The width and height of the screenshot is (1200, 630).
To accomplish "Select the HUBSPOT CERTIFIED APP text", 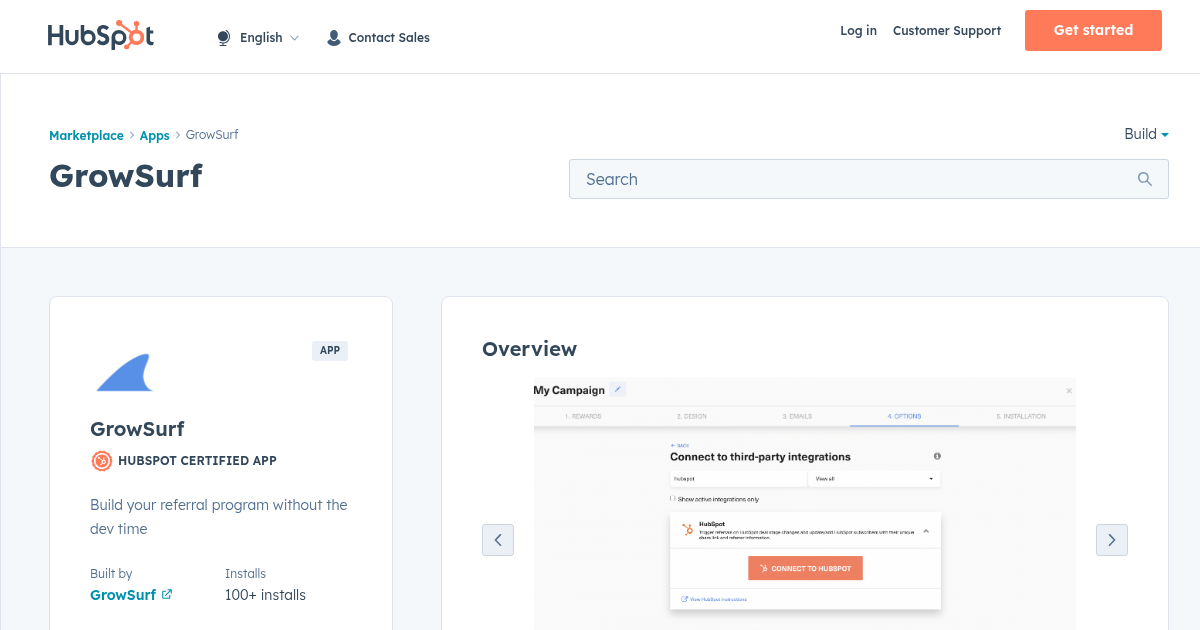I will 197,461.
